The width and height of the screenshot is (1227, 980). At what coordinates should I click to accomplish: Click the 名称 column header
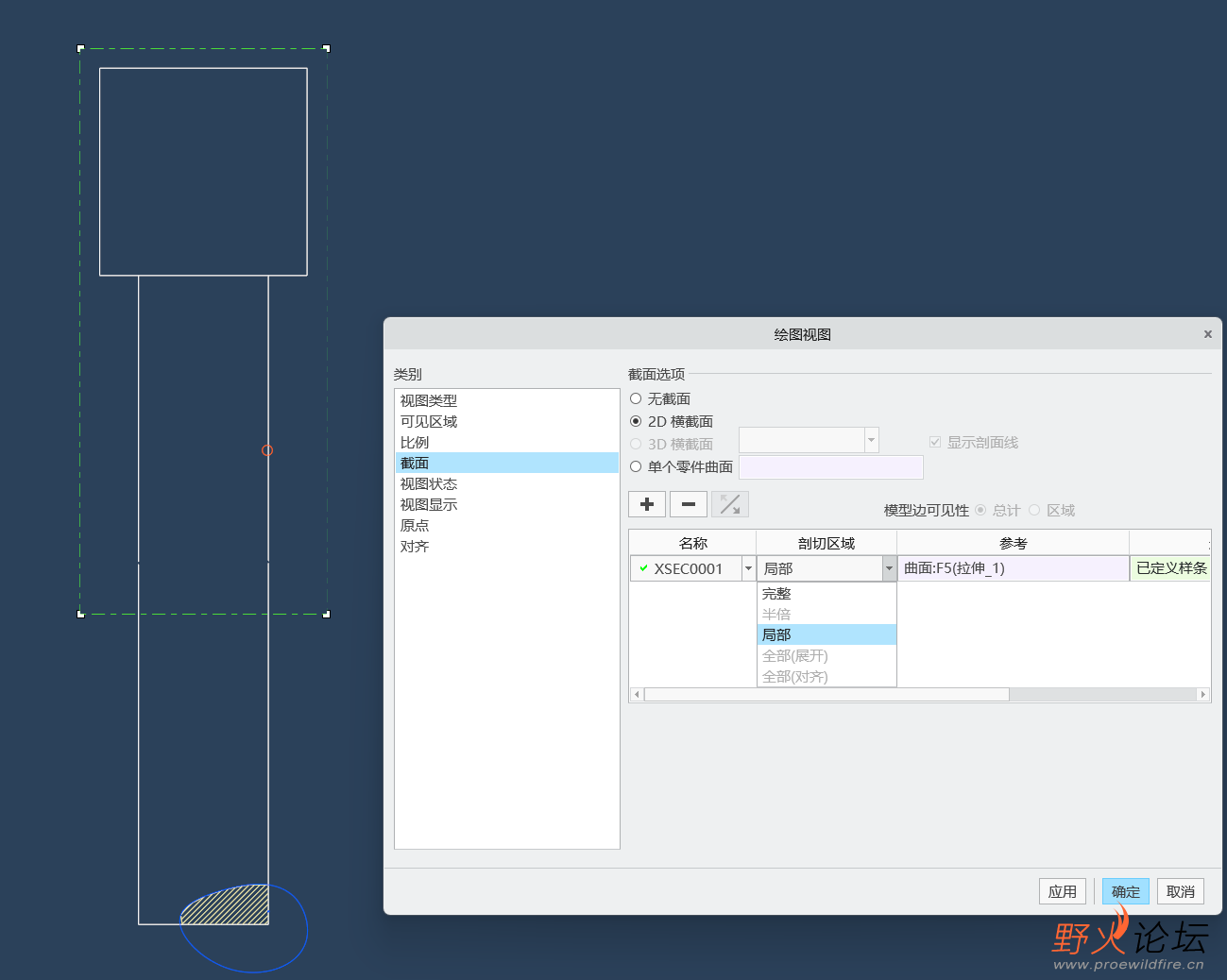pos(692,543)
